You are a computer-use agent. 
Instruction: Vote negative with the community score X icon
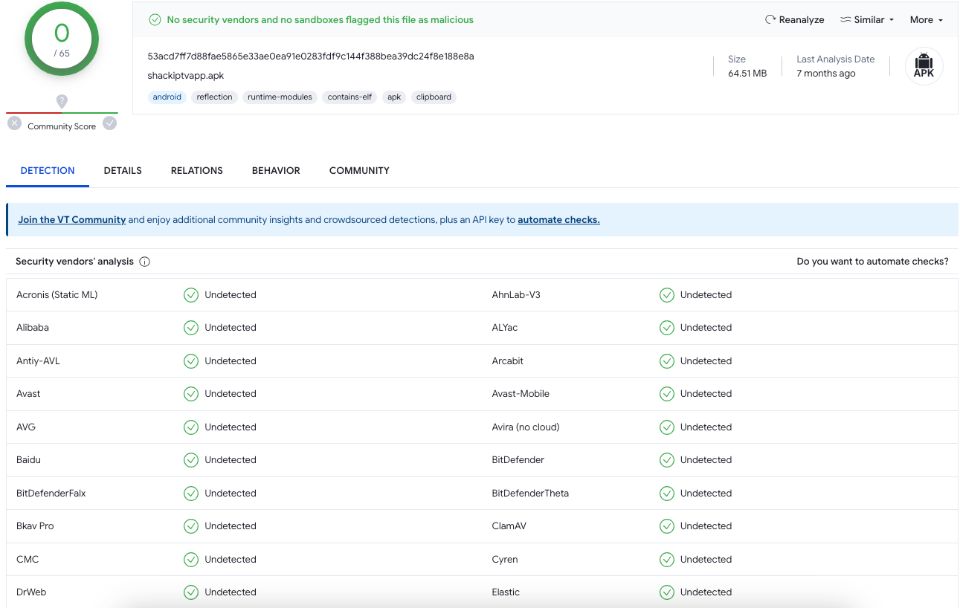point(15,123)
